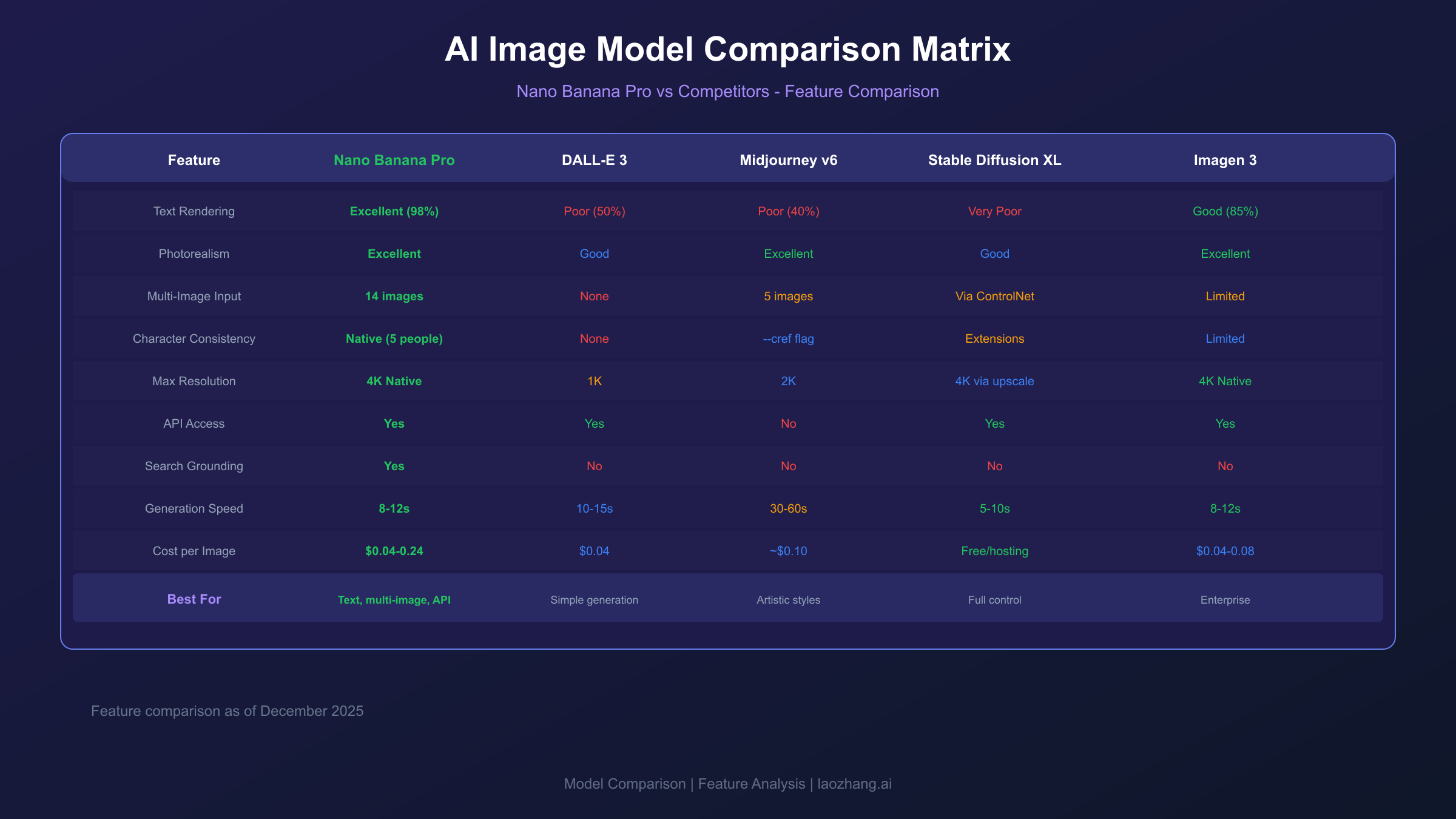
Task: Click the Stable Diffusion XL header
Action: click(994, 160)
